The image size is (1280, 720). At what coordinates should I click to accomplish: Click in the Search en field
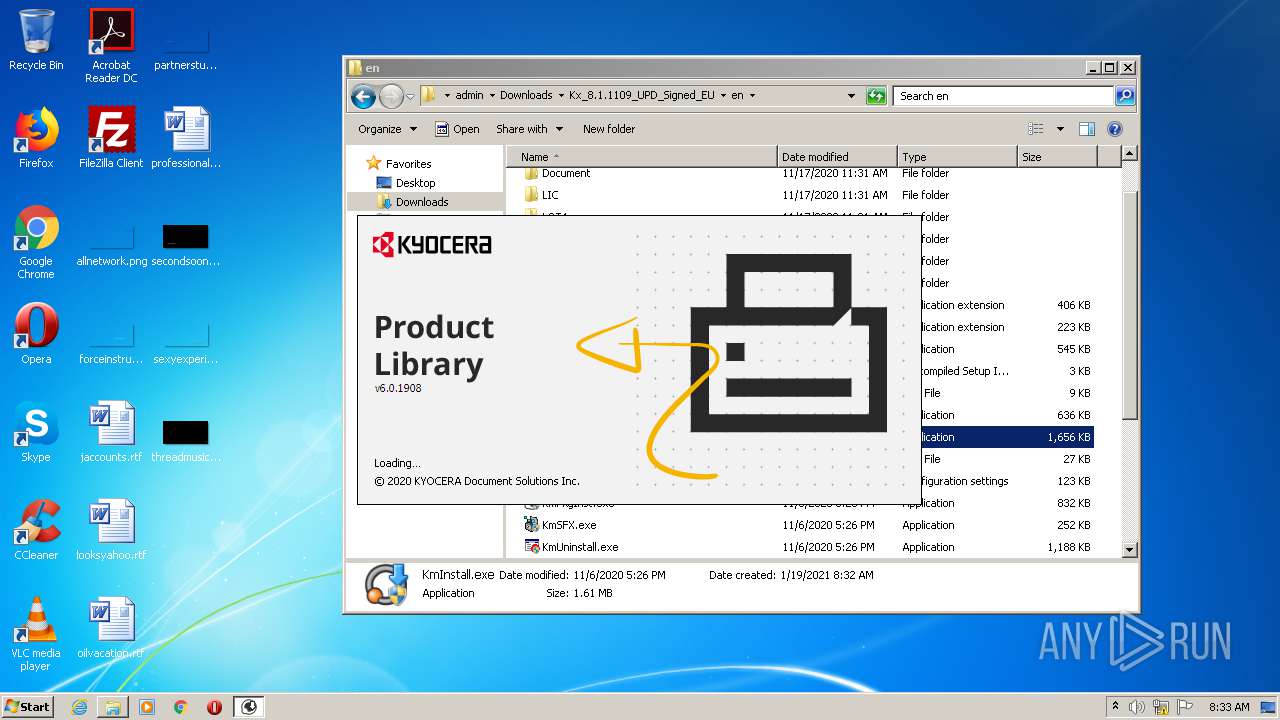(1003, 96)
